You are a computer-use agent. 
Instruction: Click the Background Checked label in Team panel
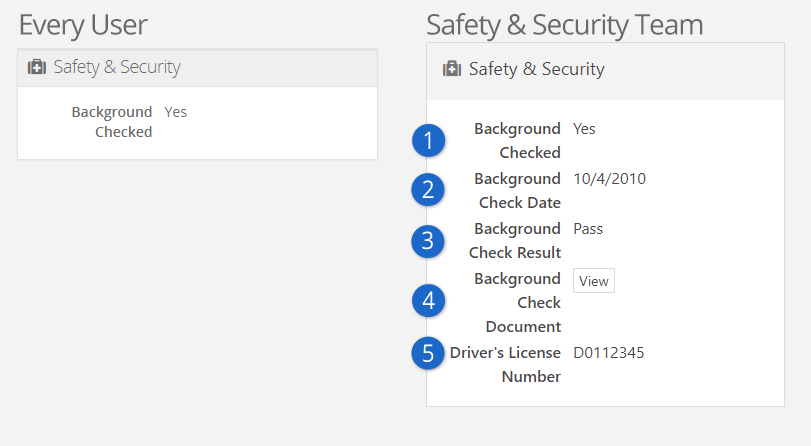(x=517, y=141)
